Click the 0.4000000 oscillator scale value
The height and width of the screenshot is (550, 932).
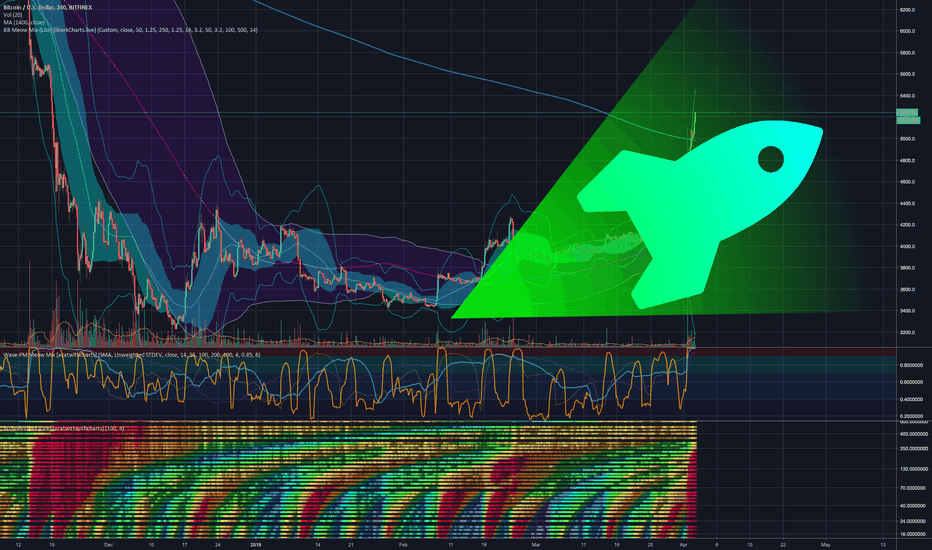[x=911, y=400]
